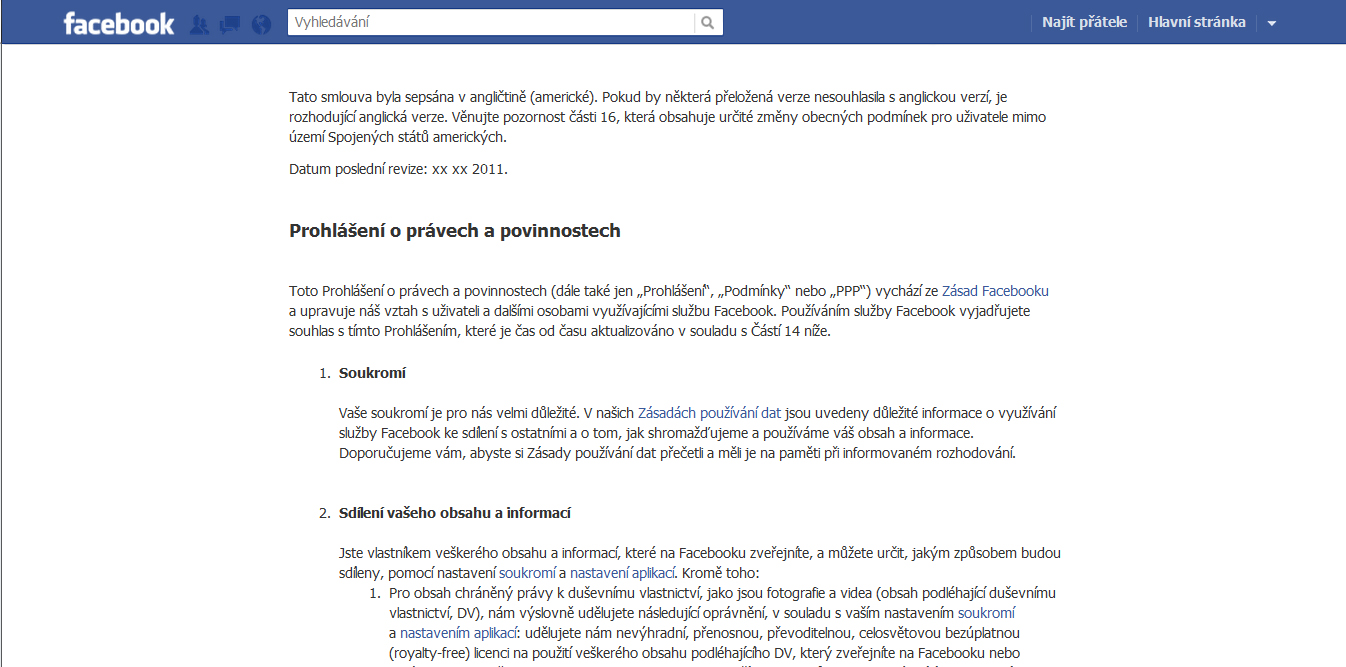Open 'nastavení aplikací' link ending with 'Kromě toho'
This screenshot has height=667, width=1346.
pyautogui.click(x=623, y=573)
